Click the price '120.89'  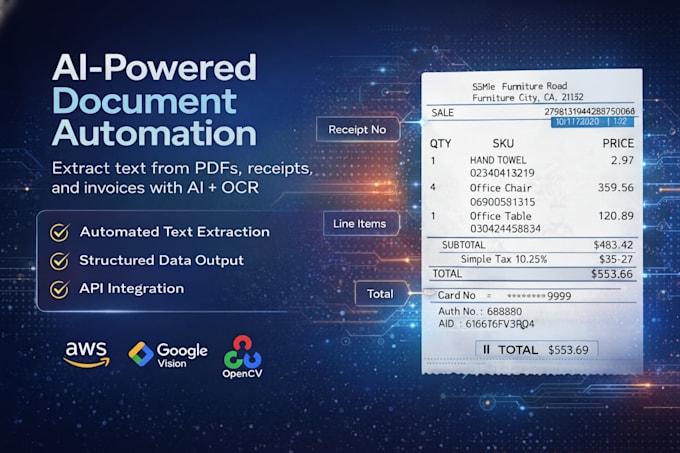(616, 215)
